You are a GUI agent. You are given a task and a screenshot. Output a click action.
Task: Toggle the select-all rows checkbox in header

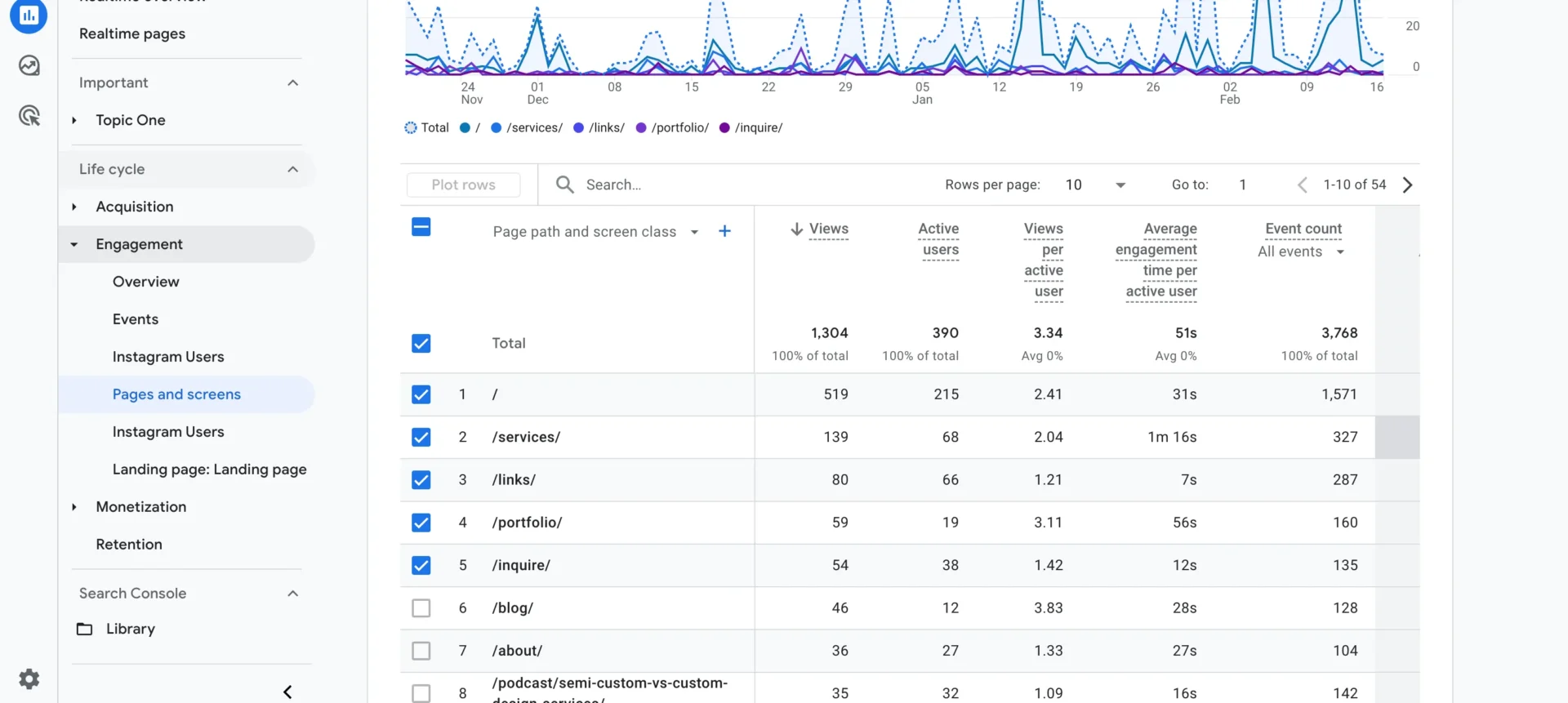pos(421,227)
